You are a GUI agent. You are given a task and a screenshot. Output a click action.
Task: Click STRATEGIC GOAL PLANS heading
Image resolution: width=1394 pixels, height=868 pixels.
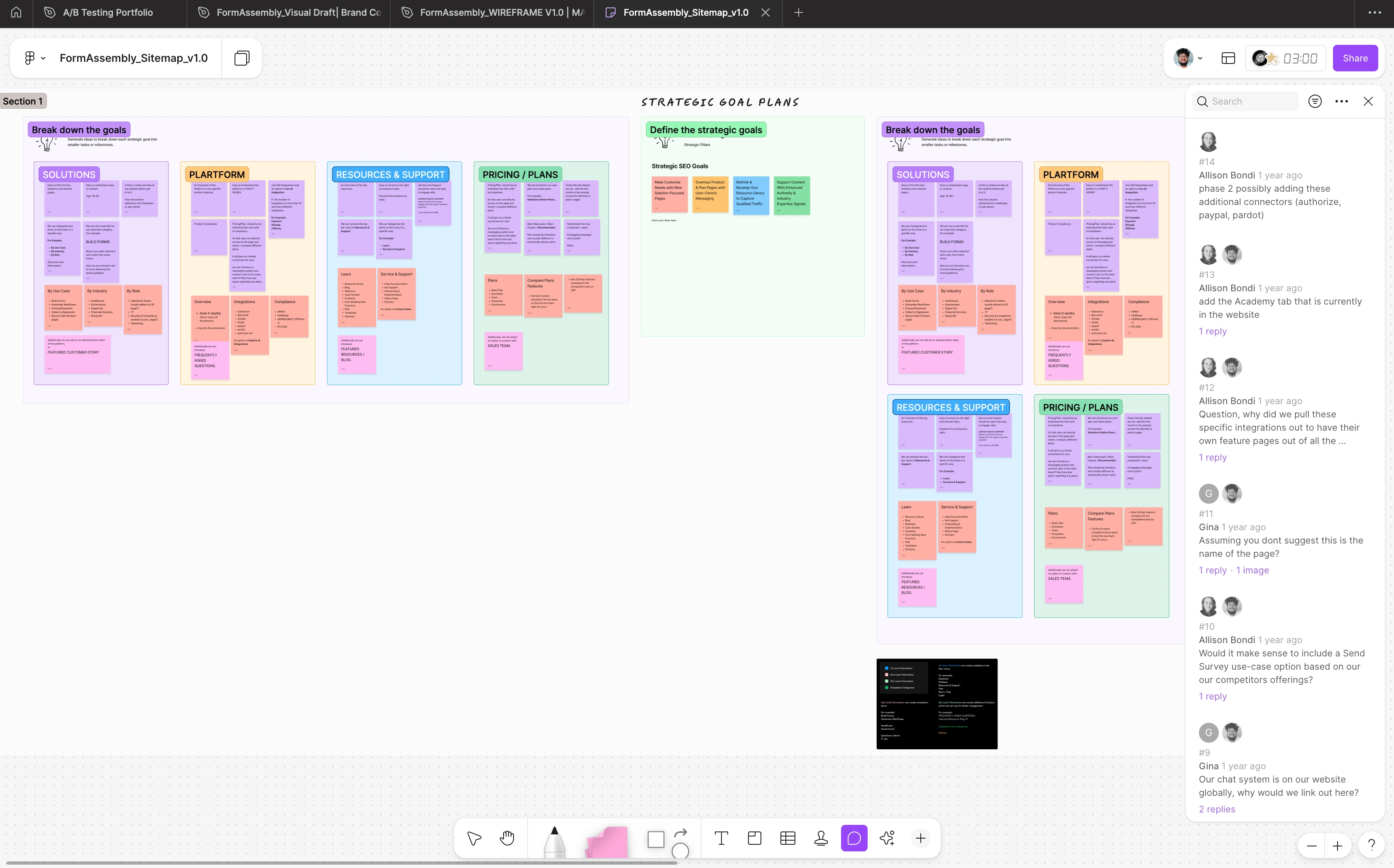pos(720,102)
